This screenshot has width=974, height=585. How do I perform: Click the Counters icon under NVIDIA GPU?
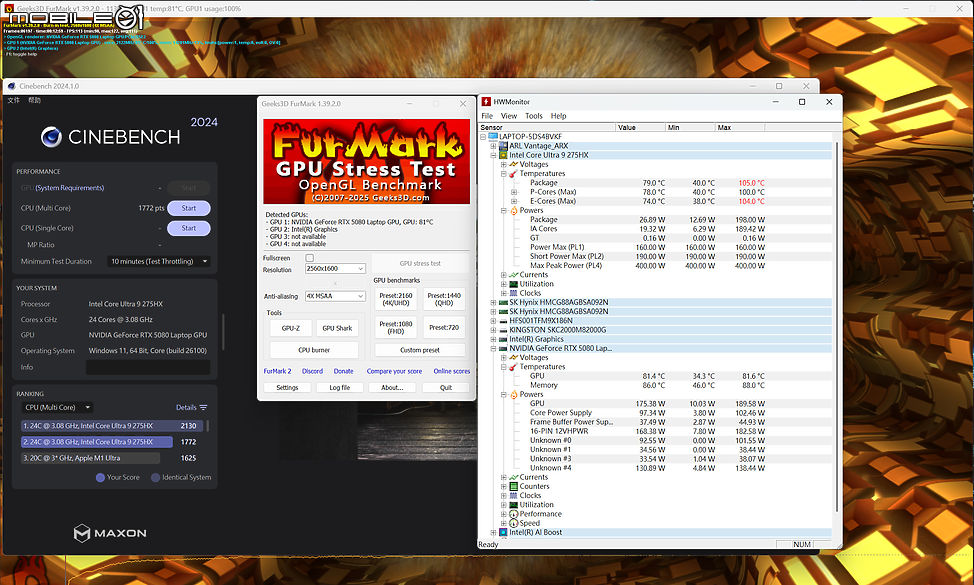coord(513,486)
